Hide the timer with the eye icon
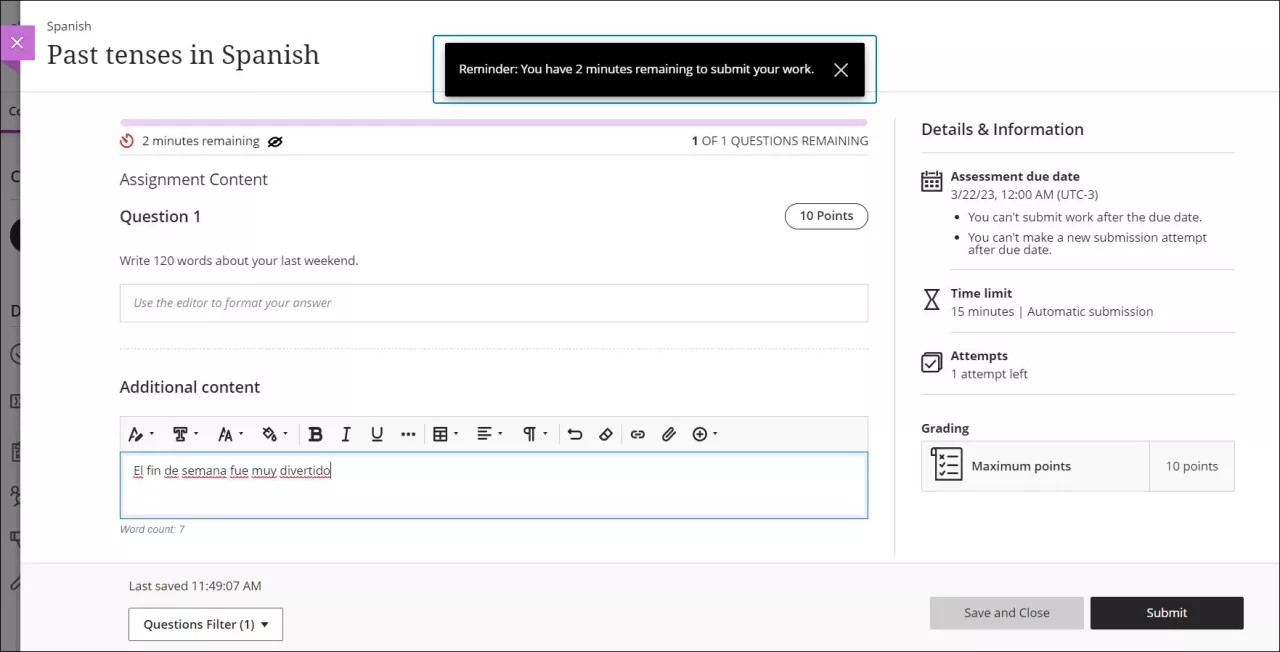This screenshot has width=1280, height=652. click(x=275, y=142)
